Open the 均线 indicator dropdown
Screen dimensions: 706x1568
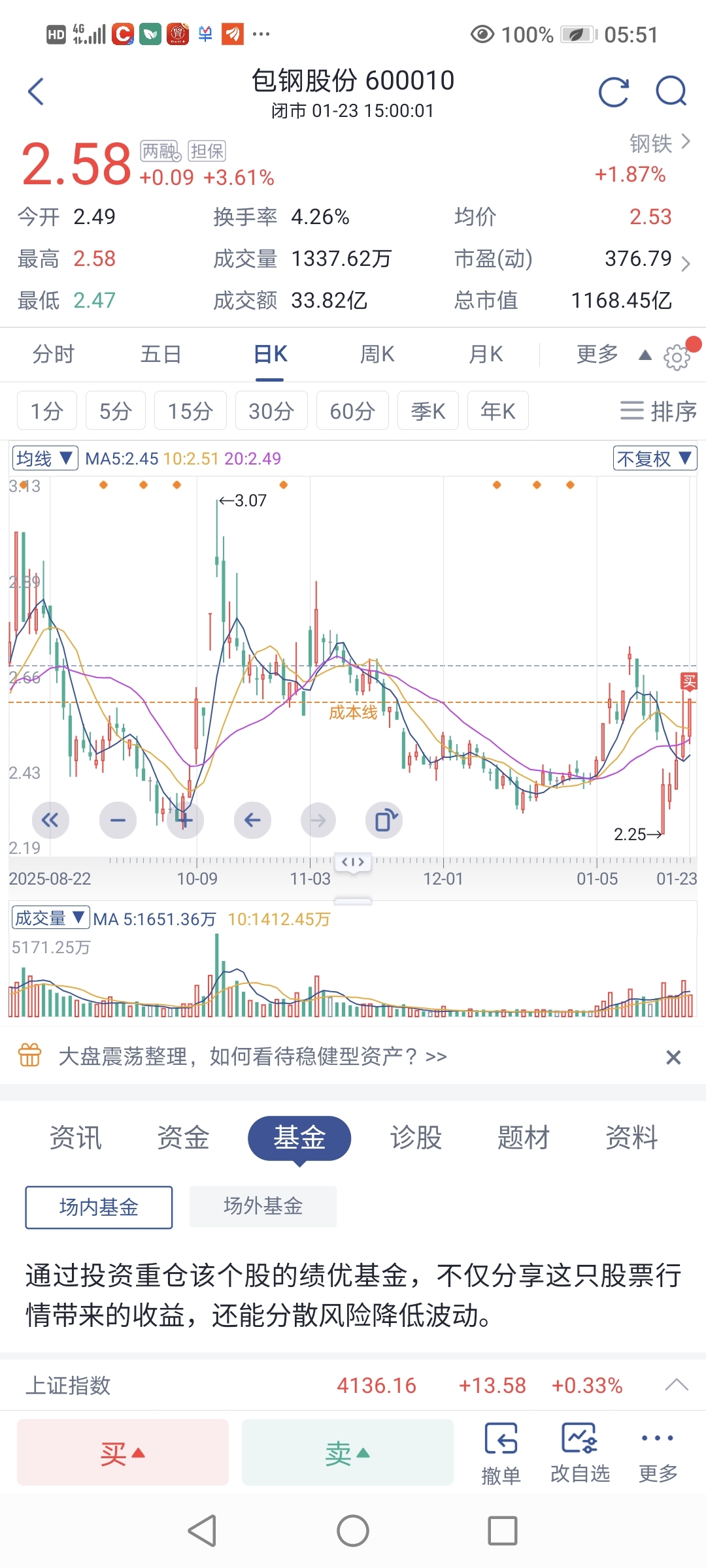(45, 458)
